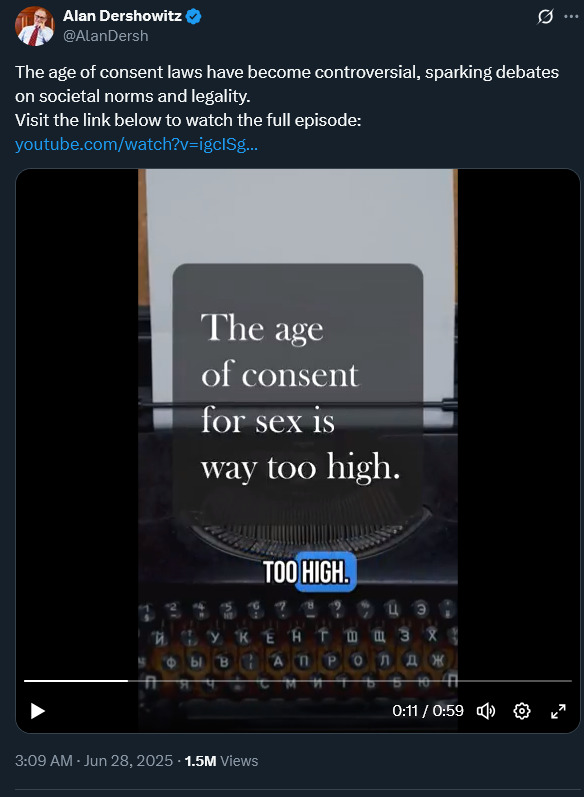Open the video settings gear

point(522,711)
